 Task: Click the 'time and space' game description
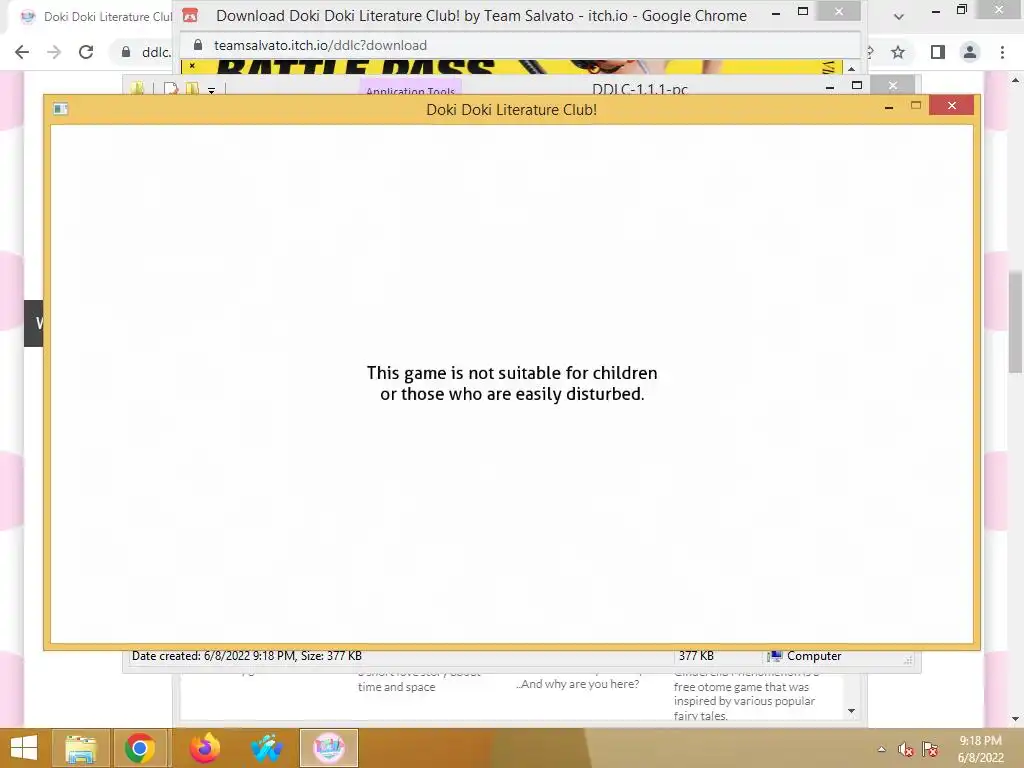click(396, 687)
